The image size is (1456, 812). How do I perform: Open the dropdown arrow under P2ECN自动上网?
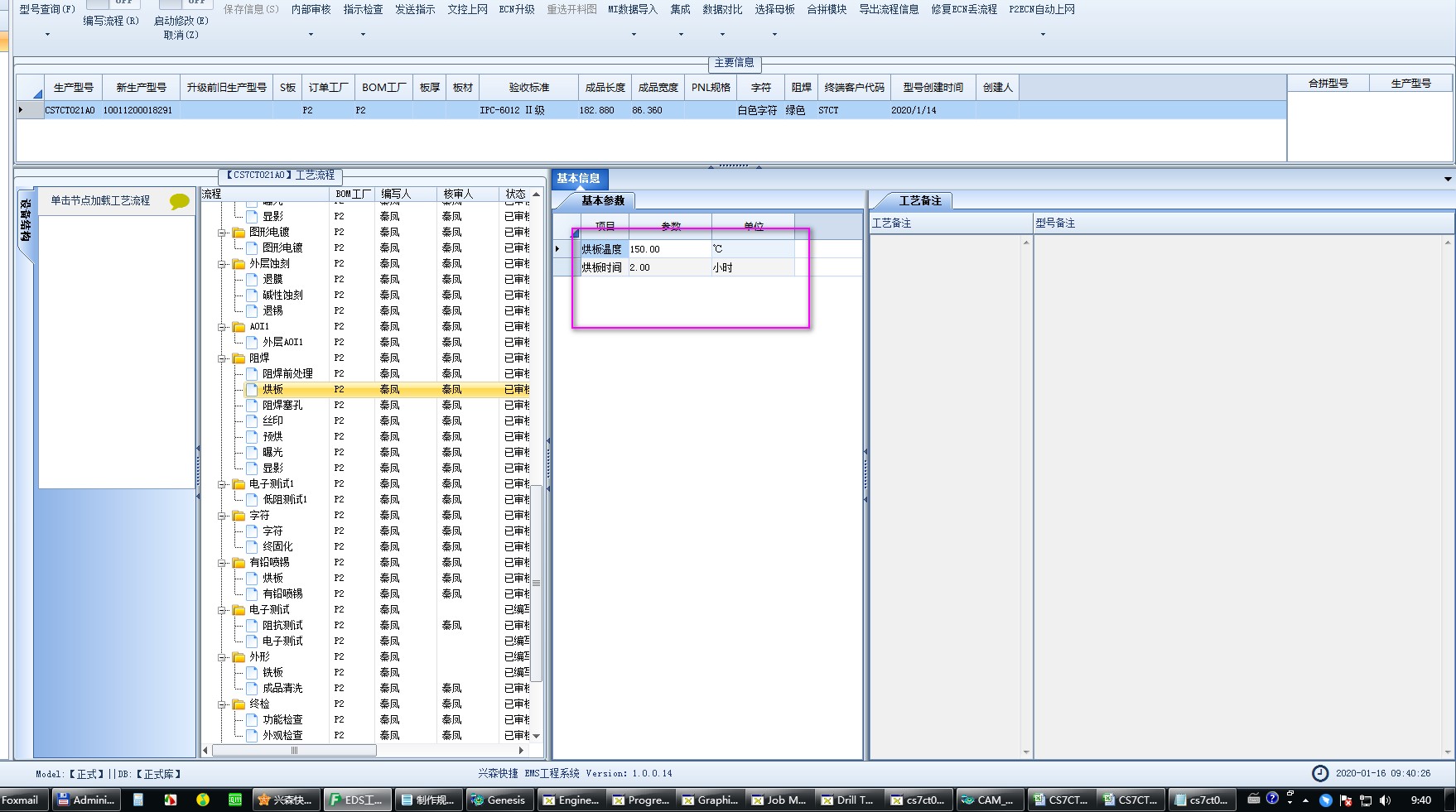tap(1043, 35)
